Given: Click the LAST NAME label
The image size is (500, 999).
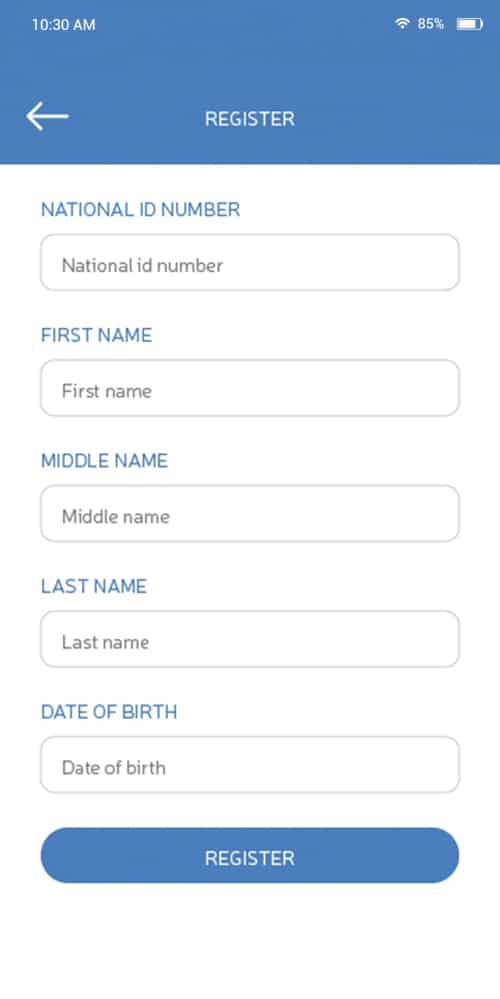Looking at the screenshot, I should click(94, 586).
